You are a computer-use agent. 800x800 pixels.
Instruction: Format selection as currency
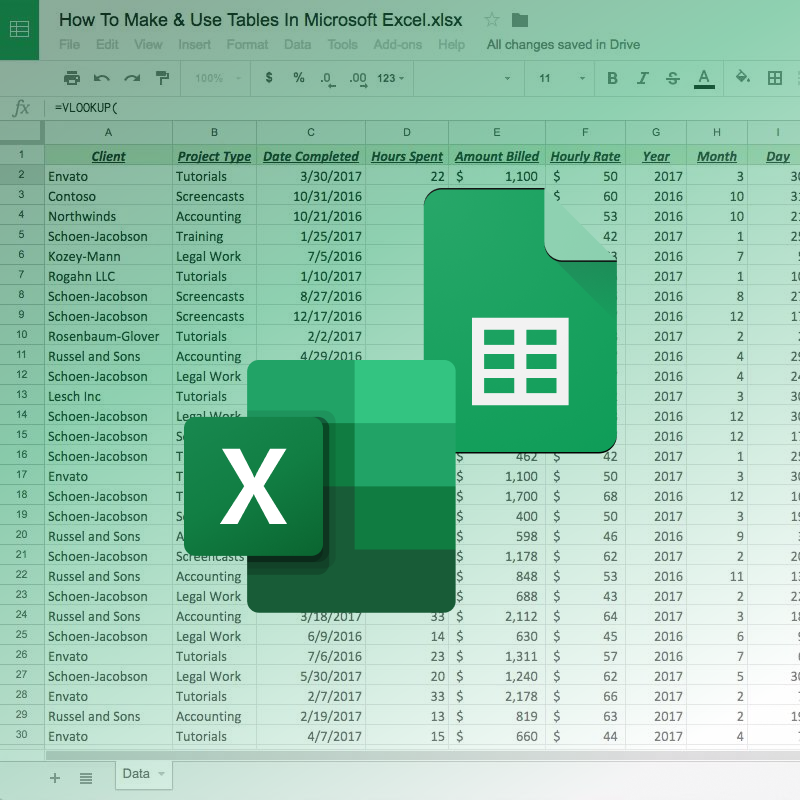[x=269, y=78]
